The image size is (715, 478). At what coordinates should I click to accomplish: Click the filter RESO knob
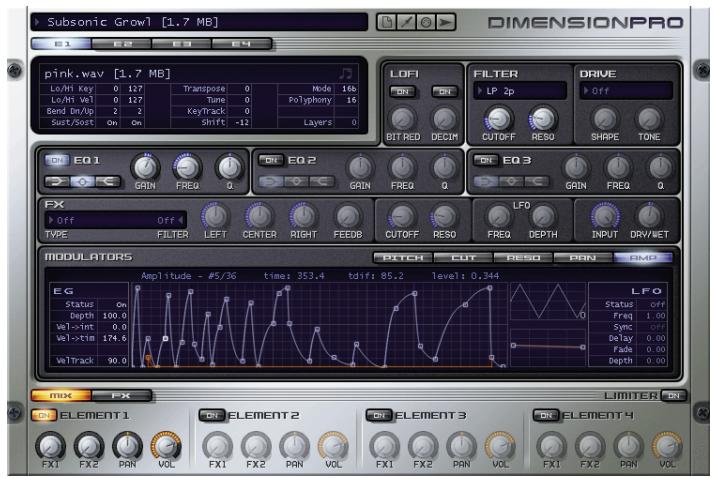click(543, 119)
